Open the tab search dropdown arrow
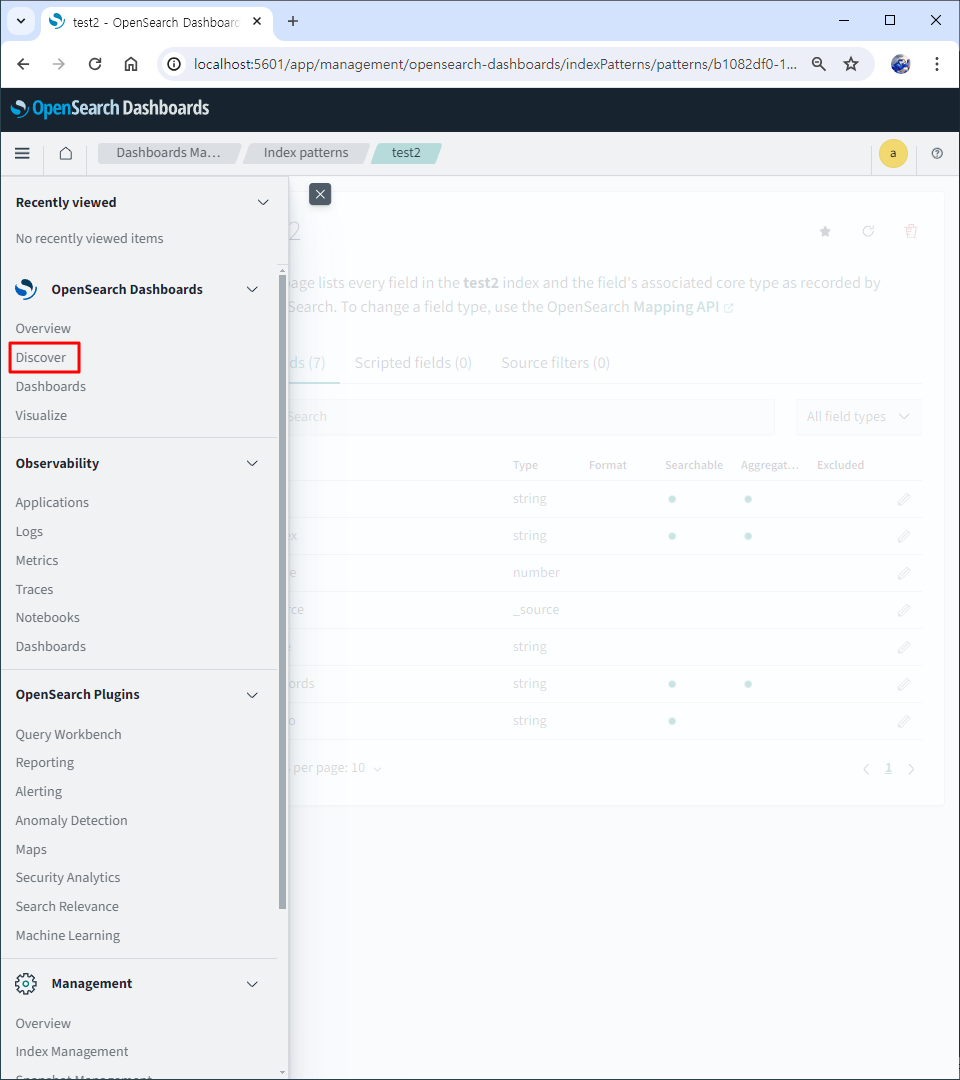This screenshot has height=1080, width=960. [21, 21]
